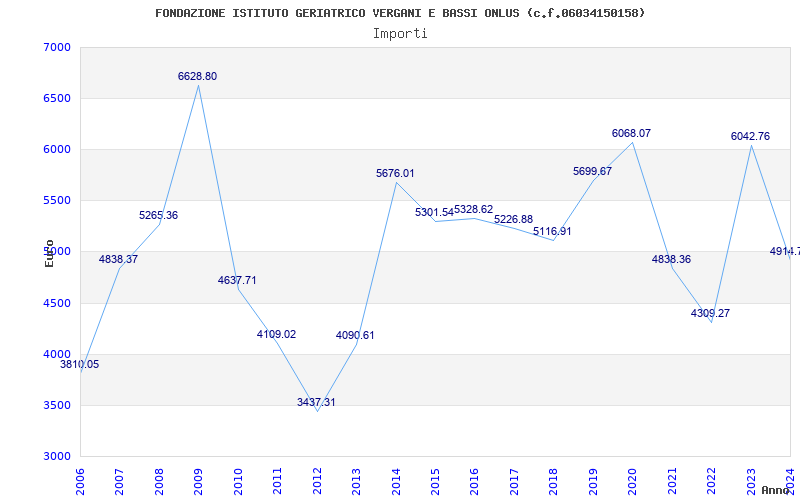
Task: Click the 5699.67 data label
Action: click(592, 171)
